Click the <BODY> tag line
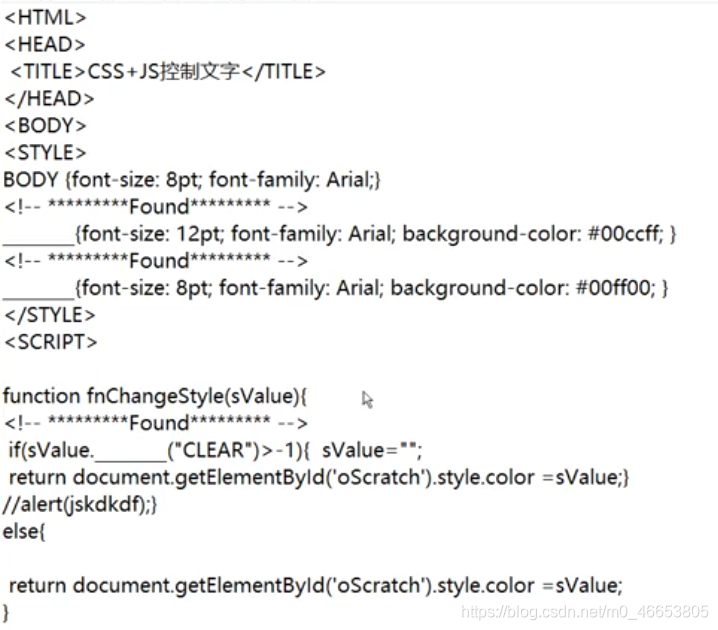The height and width of the screenshot is (630, 718). click(x=45, y=125)
